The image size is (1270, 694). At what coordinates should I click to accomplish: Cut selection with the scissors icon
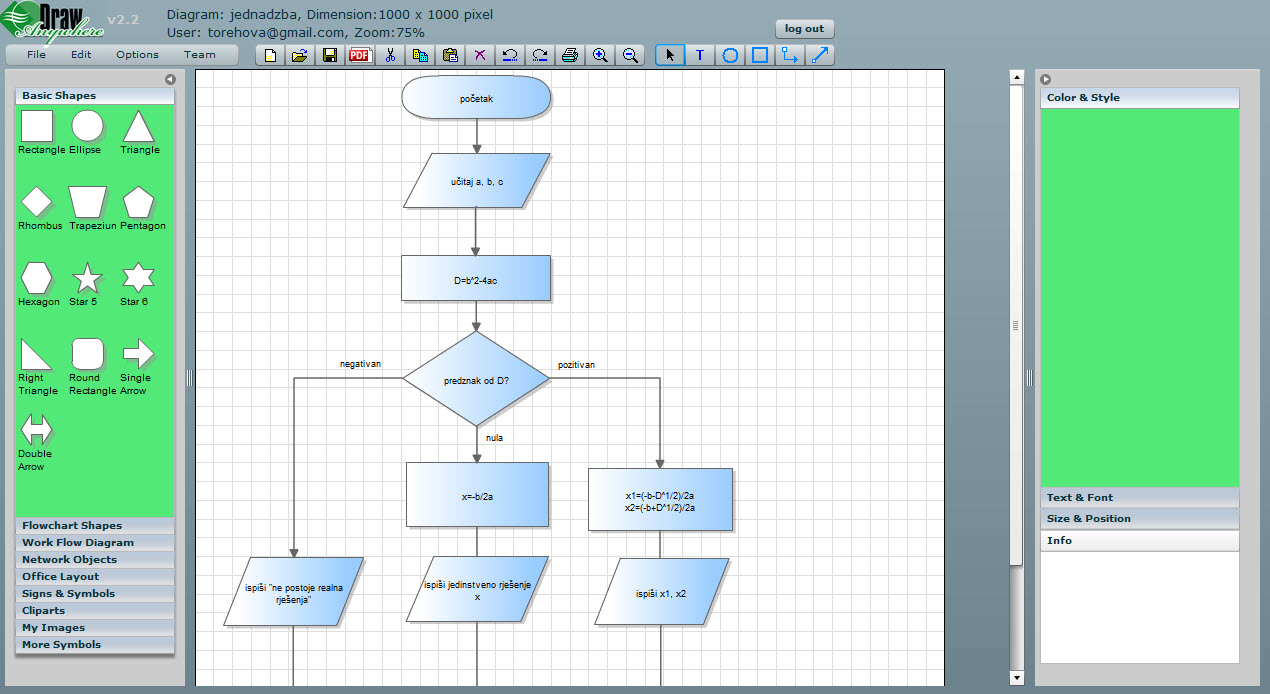[x=390, y=55]
